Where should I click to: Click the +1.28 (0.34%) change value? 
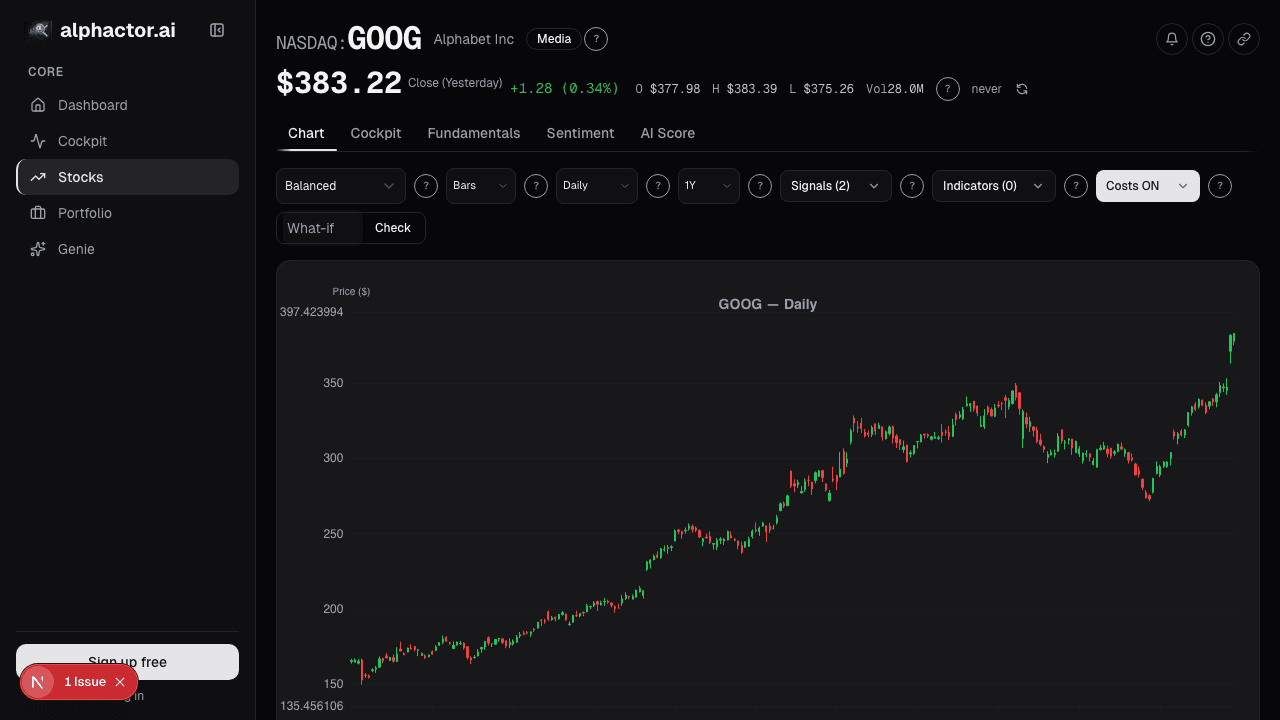tap(565, 89)
